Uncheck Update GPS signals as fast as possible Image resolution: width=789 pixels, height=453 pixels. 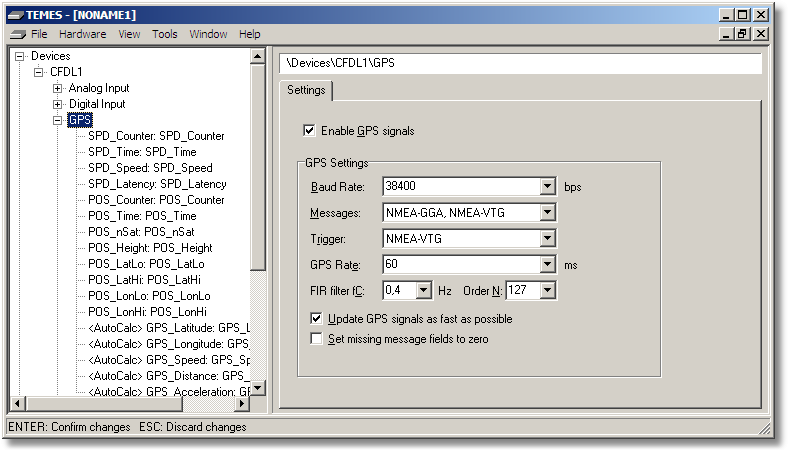pyautogui.click(x=316, y=319)
